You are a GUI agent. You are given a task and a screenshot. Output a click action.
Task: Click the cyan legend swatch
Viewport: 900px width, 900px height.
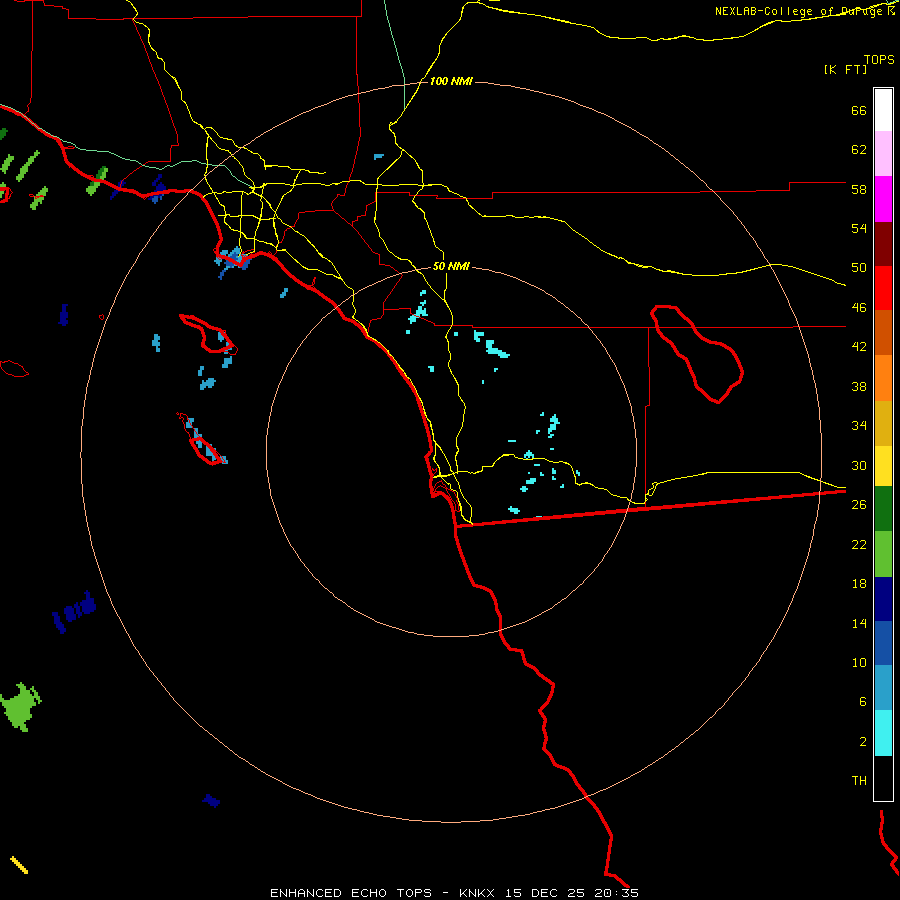(883, 733)
